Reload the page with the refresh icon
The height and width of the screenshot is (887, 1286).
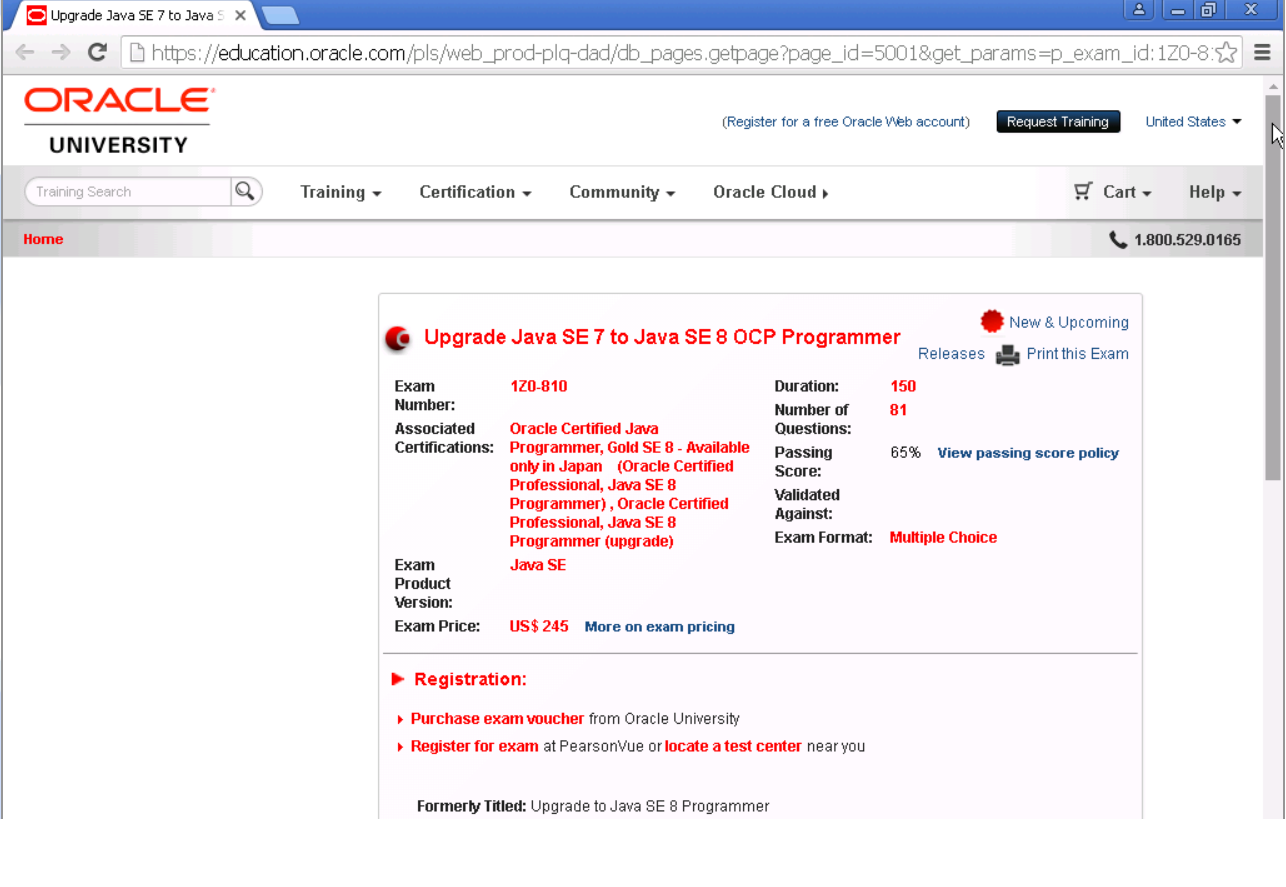[x=97, y=53]
